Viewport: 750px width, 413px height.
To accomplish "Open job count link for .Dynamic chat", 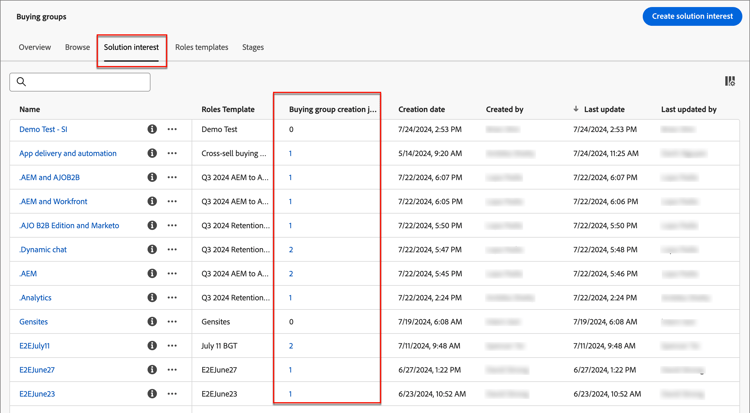I will tap(291, 249).
